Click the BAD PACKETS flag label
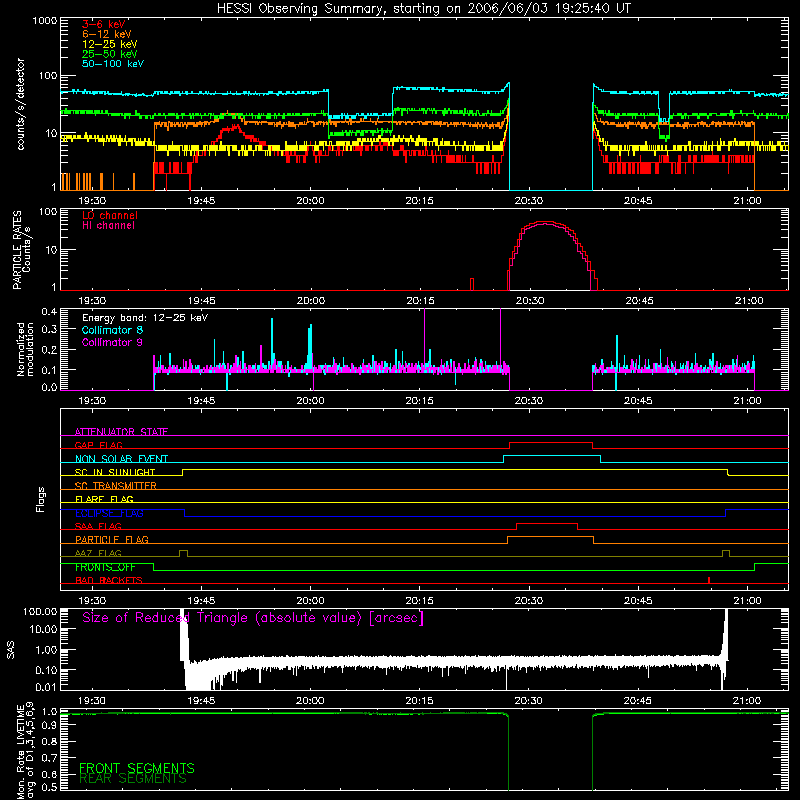Image resolution: width=800 pixels, height=800 pixels. pyautogui.click(x=109, y=581)
